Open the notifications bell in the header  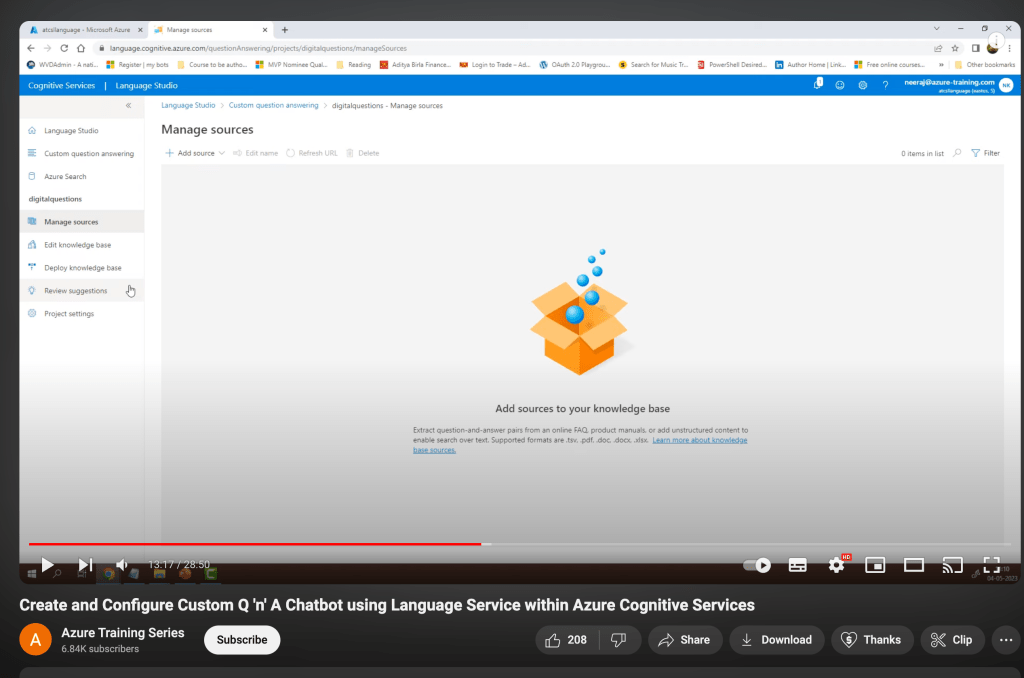(818, 84)
